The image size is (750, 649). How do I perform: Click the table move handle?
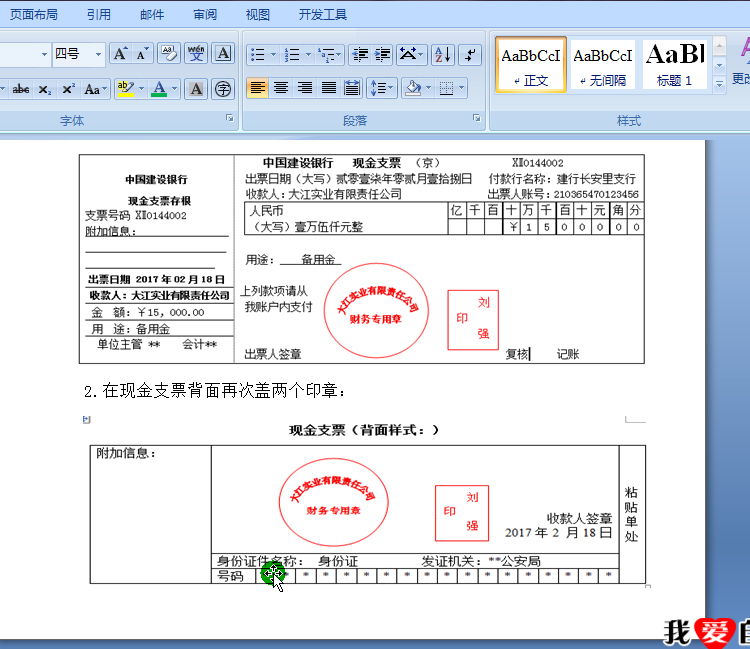click(x=87, y=419)
